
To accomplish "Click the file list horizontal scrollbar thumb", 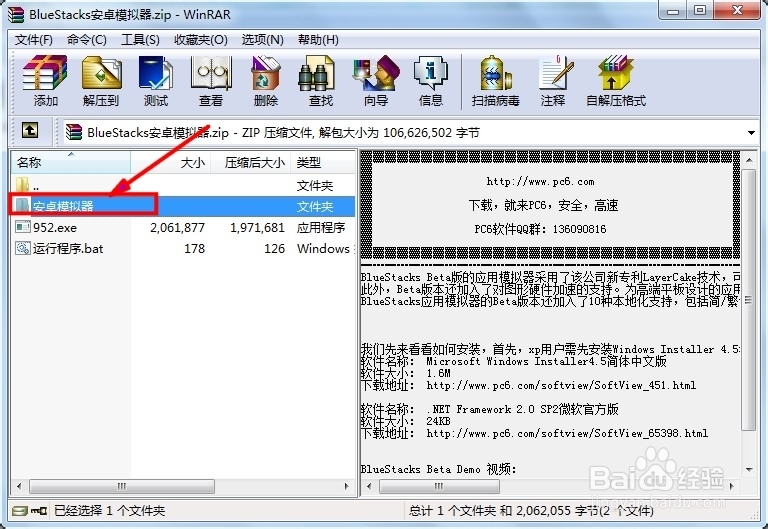I will pos(121,486).
